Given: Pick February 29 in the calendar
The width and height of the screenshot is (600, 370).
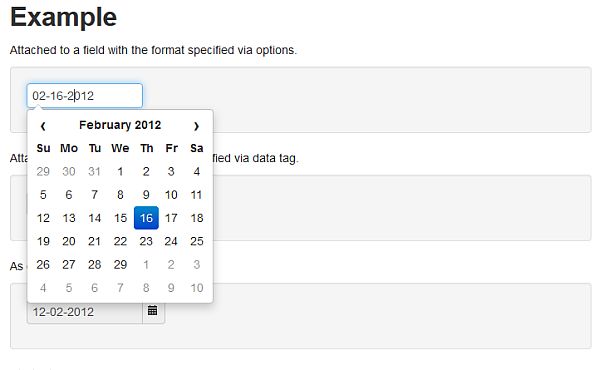Looking at the screenshot, I should [x=120, y=264].
